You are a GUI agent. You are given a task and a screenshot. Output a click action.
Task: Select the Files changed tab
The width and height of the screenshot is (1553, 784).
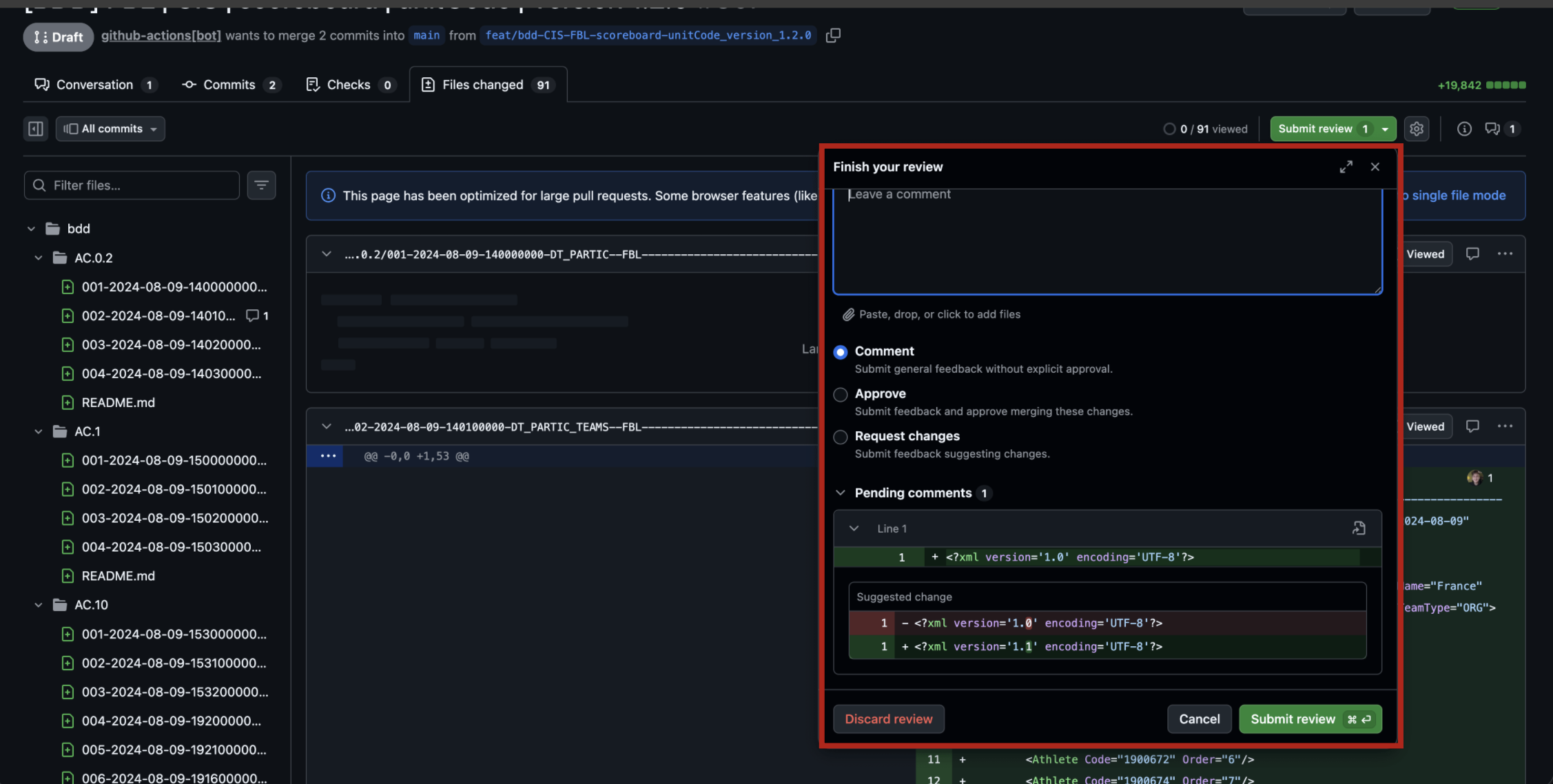point(488,85)
